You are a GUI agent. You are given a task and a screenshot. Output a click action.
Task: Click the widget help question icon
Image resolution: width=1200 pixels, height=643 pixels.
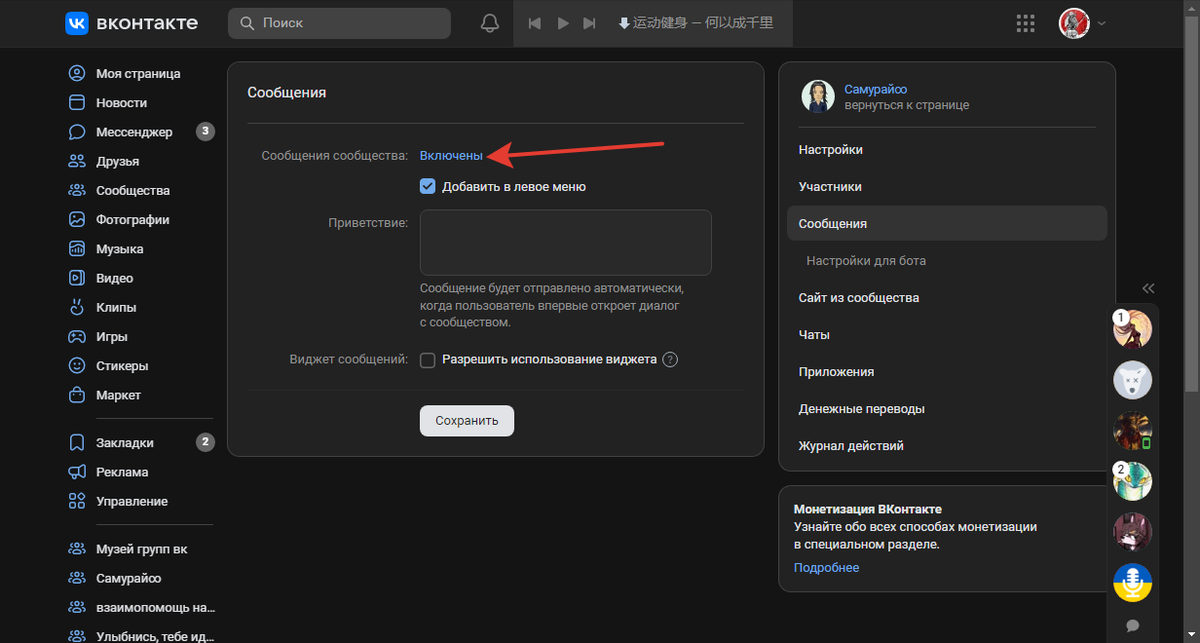coord(670,360)
